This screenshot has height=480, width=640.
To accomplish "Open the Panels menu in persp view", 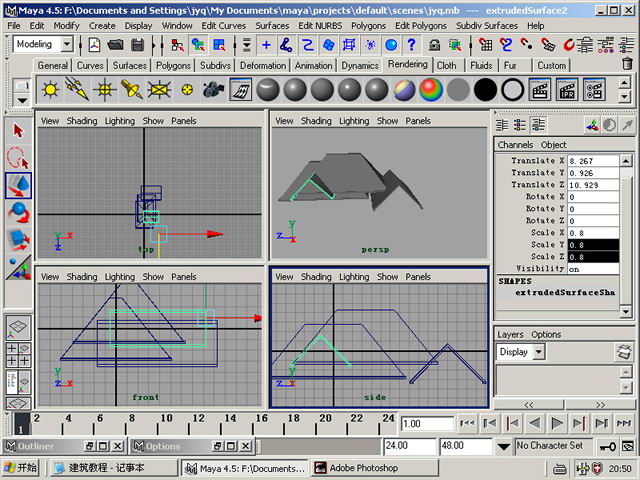I will tap(418, 121).
